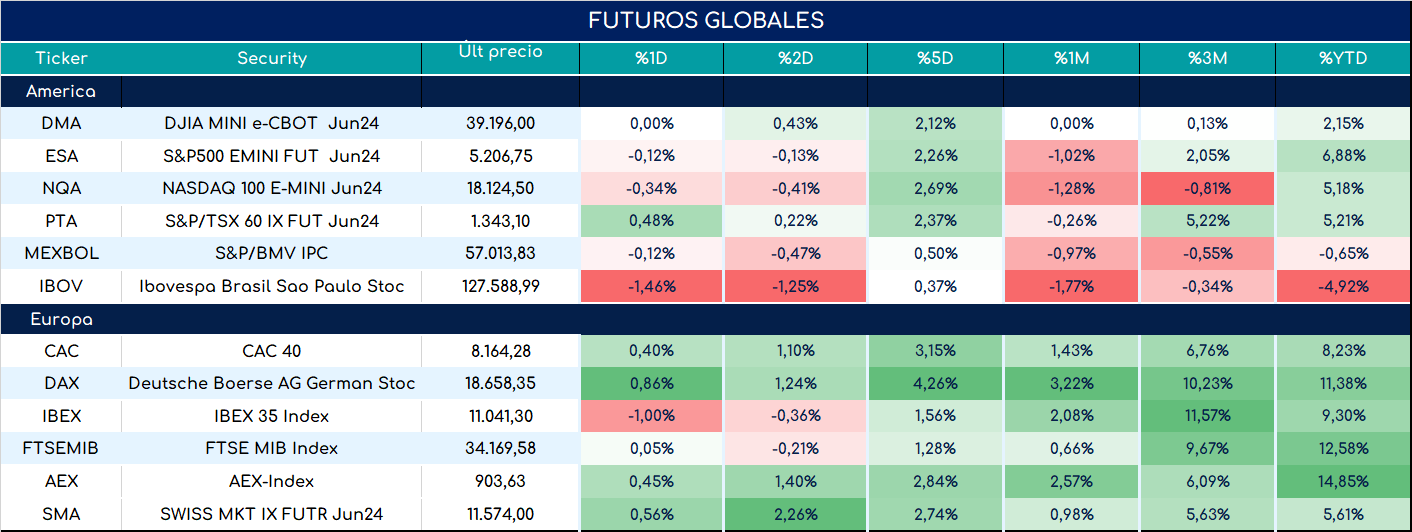The height and width of the screenshot is (532, 1412).
Task: Select the Ticker column header
Action: pyautogui.click(x=61, y=58)
